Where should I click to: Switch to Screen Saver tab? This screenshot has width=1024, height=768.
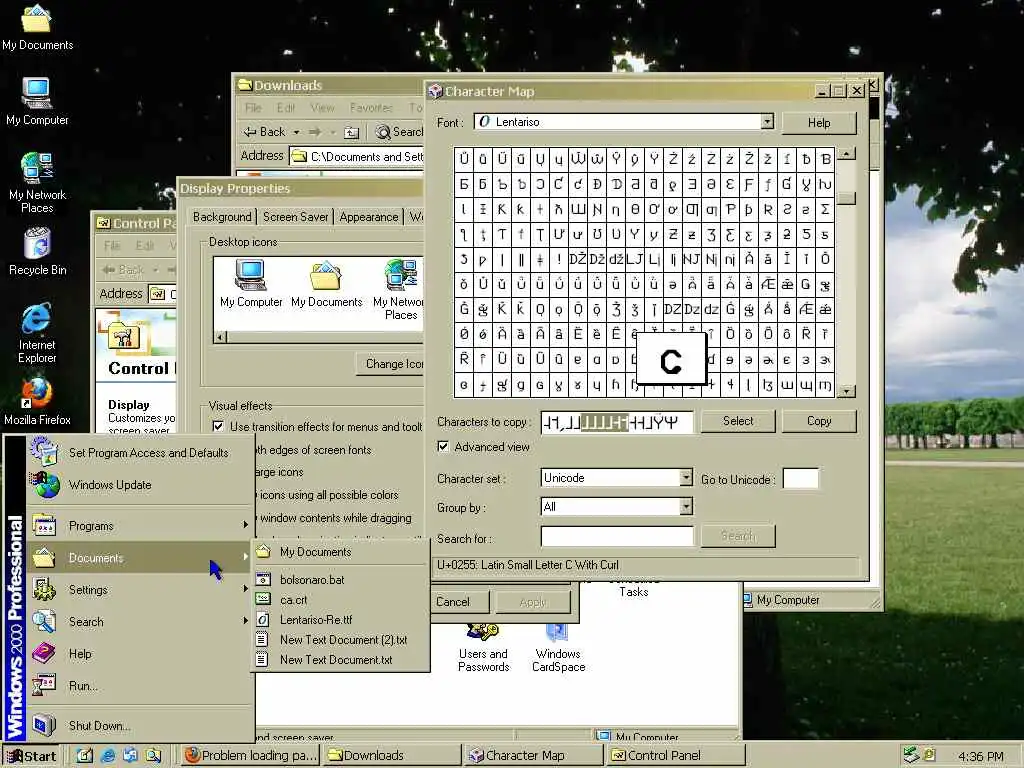pos(295,217)
